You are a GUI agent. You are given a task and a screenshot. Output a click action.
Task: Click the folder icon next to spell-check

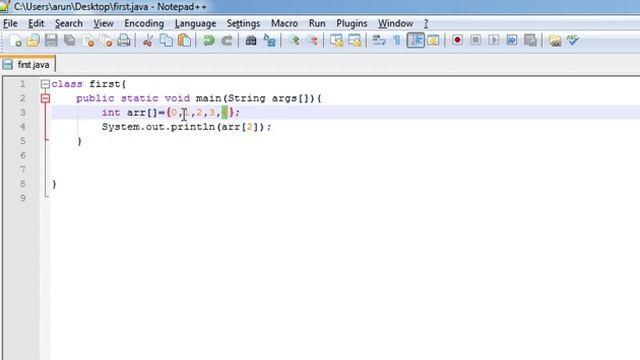tap(555, 40)
